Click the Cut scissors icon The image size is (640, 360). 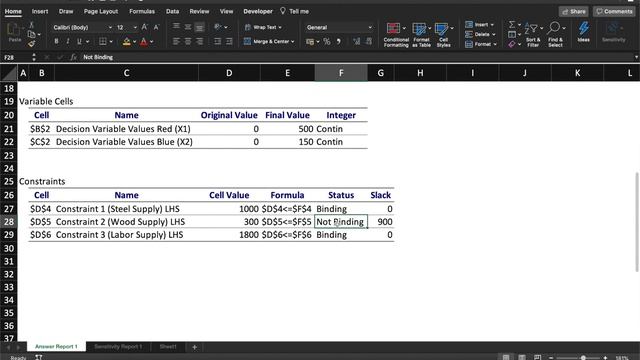click(x=31, y=25)
